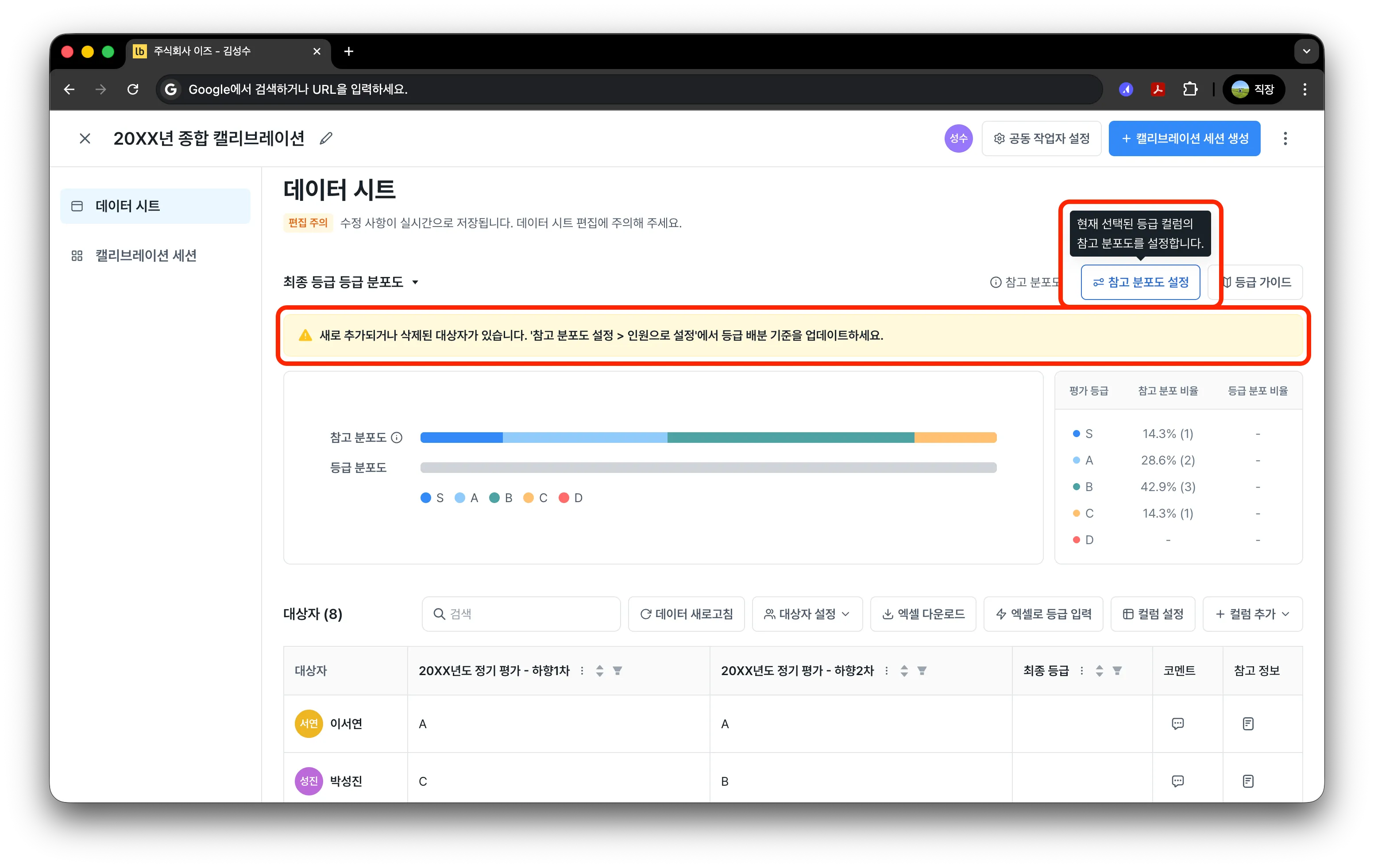1374x868 pixels.
Task: Filter the 하향2차 column
Action: 922,671
